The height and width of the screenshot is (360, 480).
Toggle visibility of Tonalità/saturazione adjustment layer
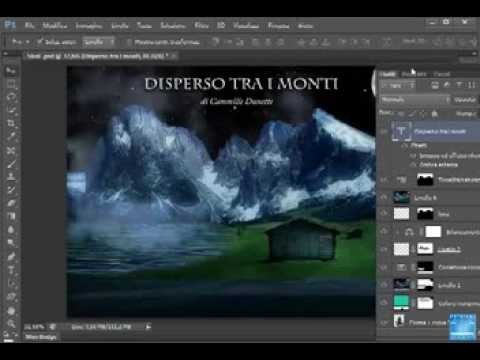click(x=384, y=180)
